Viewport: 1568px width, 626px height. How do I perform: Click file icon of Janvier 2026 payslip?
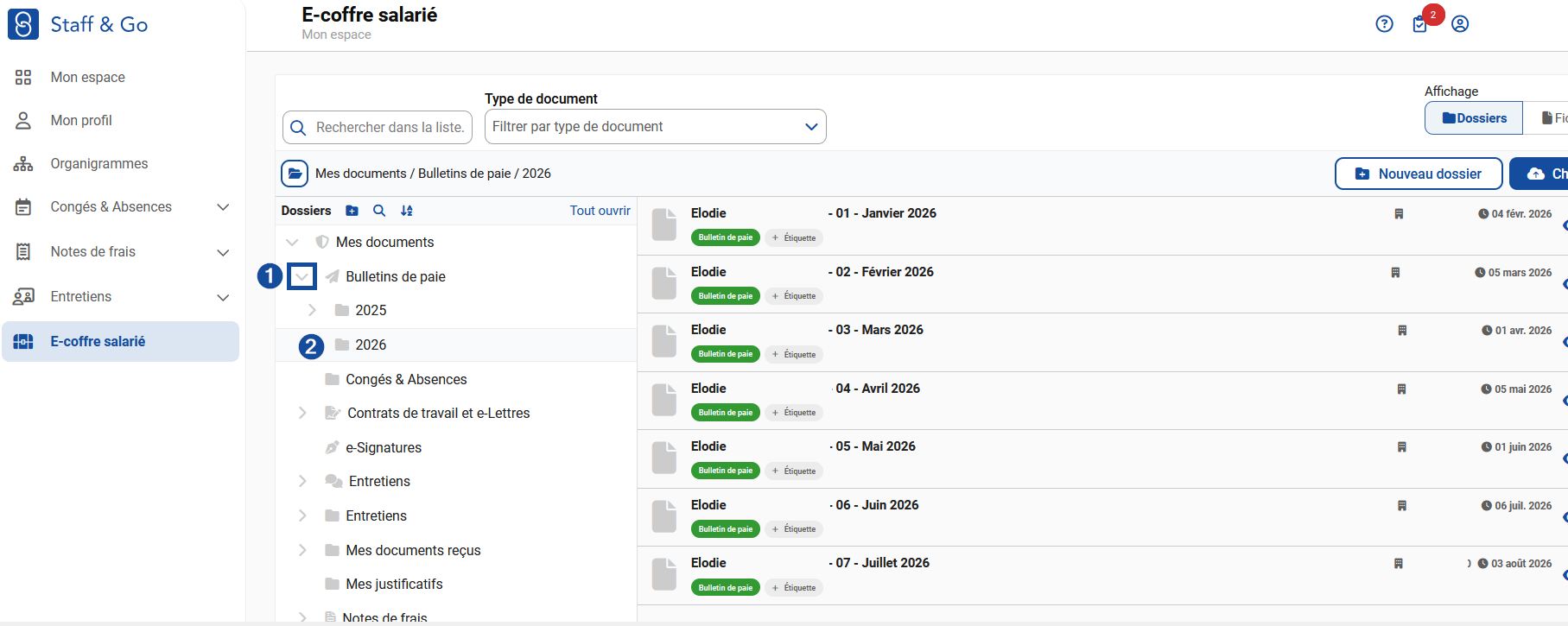[664, 224]
